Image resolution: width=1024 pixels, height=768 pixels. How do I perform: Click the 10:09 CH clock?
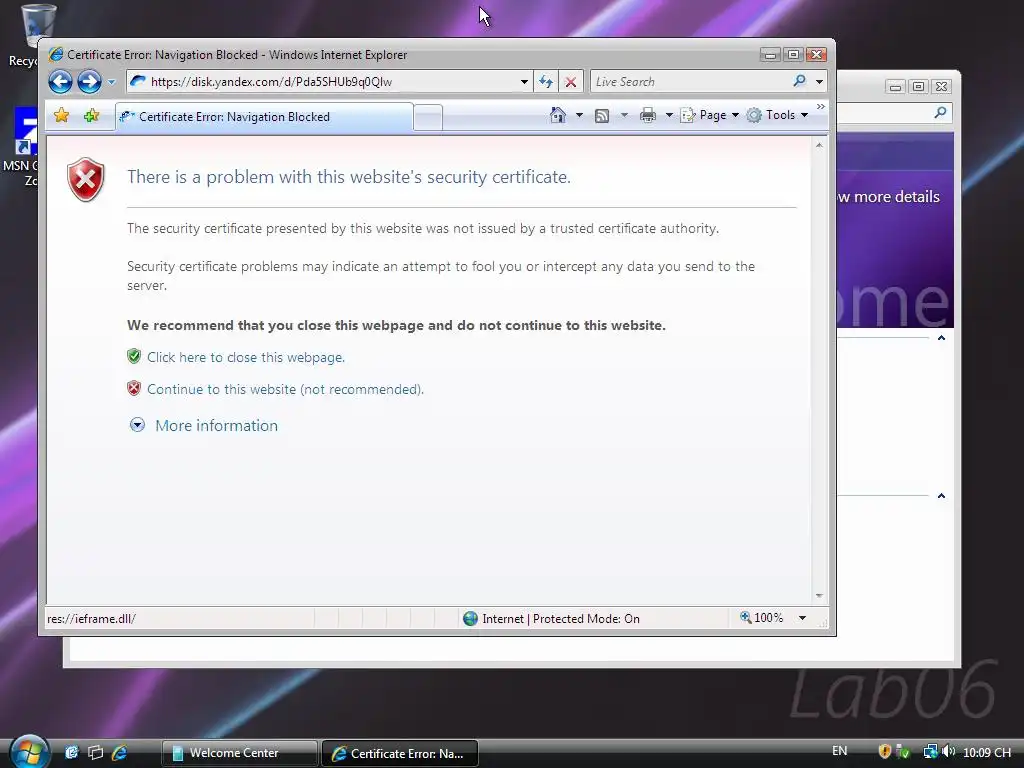coord(987,752)
